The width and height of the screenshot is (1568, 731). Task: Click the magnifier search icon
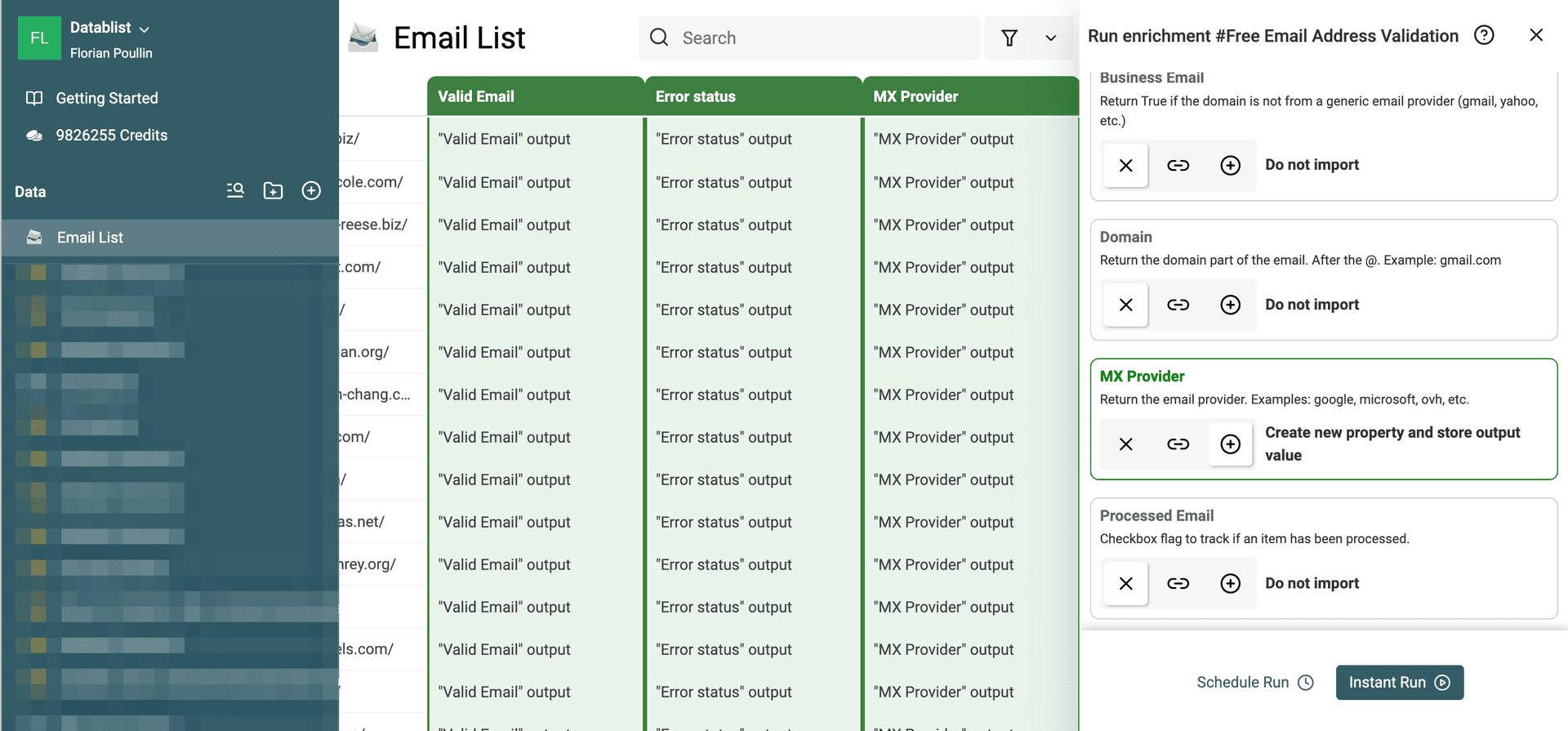659,38
